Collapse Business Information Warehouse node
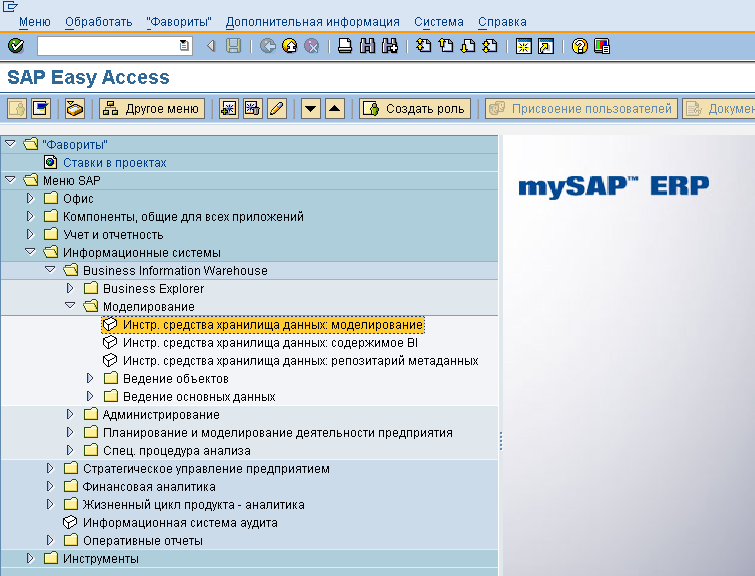The width and height of the screenshot is (755, 576). [x=50, y=270]
